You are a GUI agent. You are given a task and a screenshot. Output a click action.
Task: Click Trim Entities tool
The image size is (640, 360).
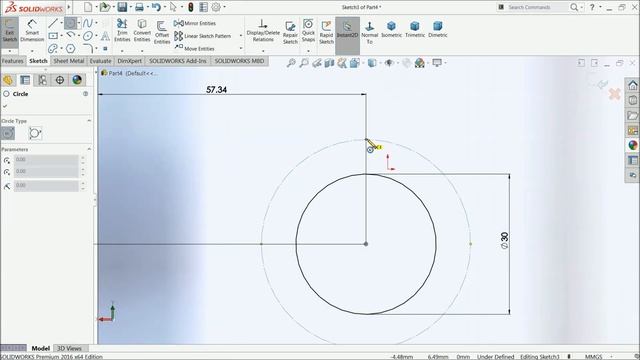click(x=122, y=31)
